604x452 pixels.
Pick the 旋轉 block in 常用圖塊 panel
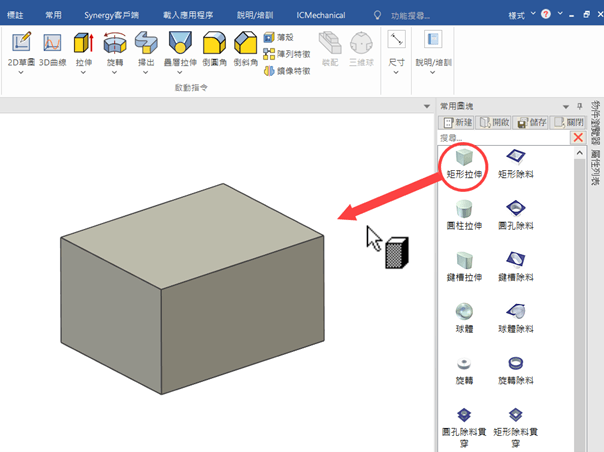tap(464, 370)
